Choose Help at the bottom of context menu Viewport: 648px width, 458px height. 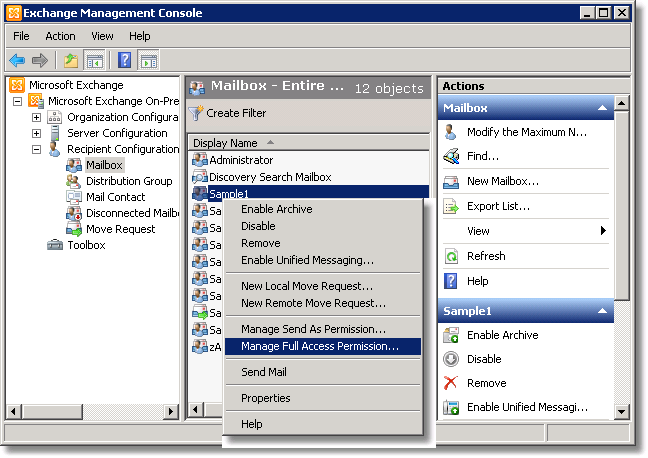[x=323, y=424]
